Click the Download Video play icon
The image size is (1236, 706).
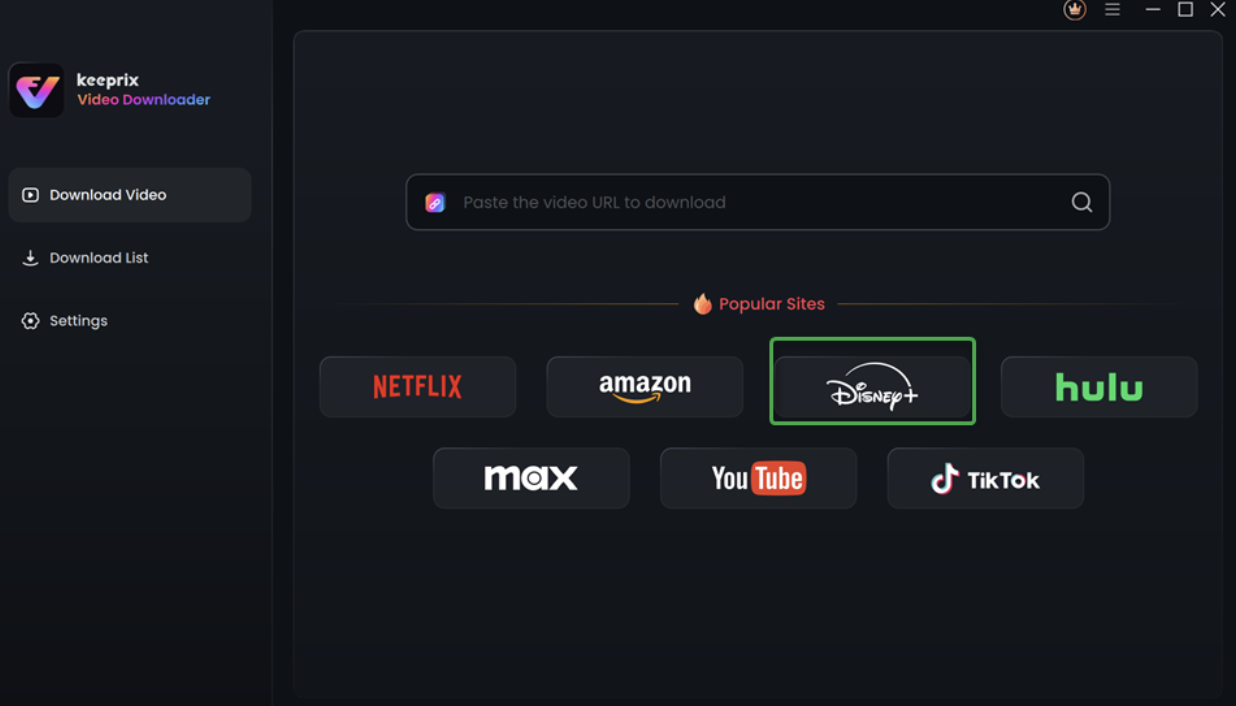(31, 195)
